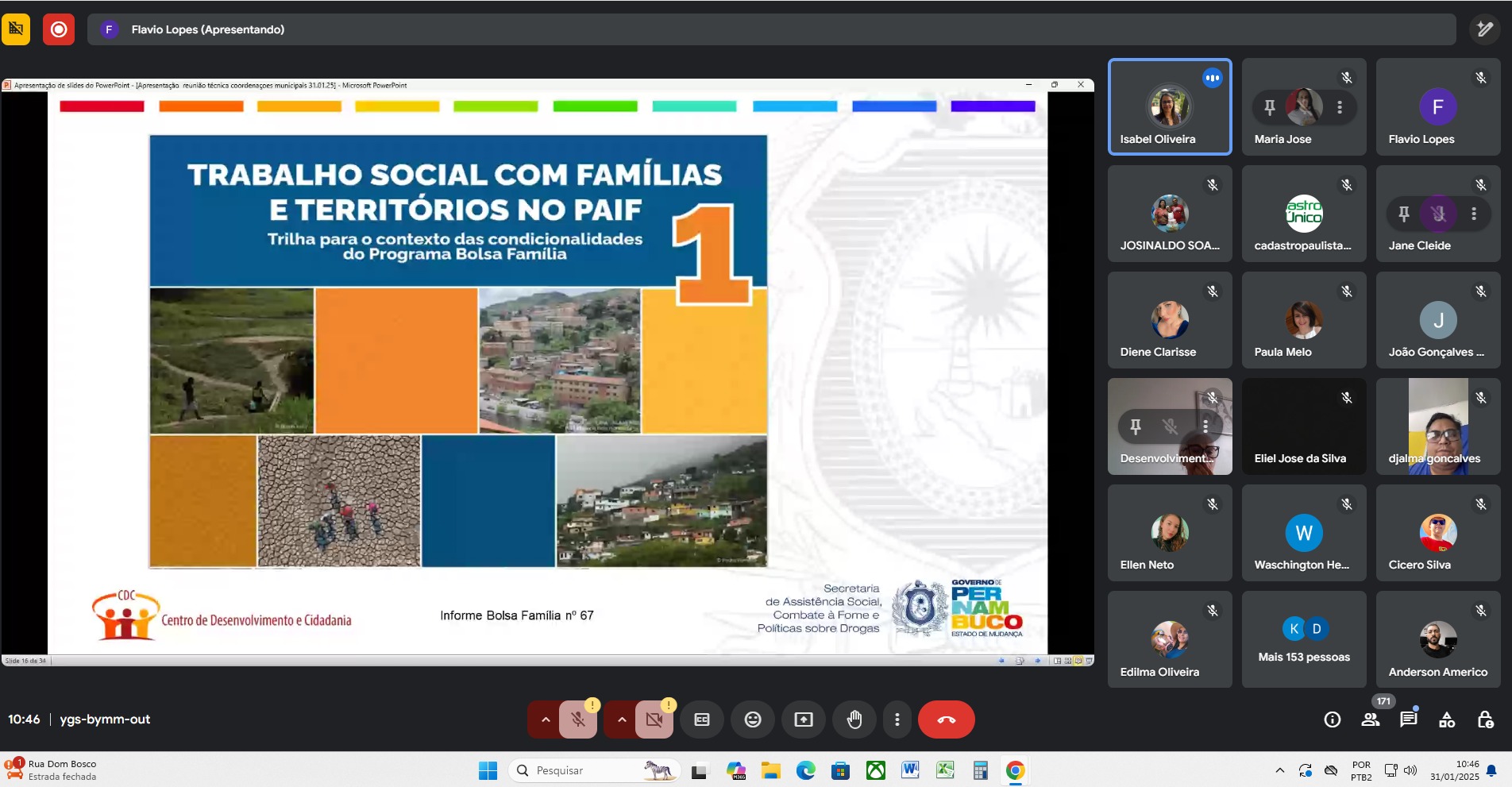Expand microphone audio settings arrow
Viewport: 1512px width, 787px height.
click(545, 719)
